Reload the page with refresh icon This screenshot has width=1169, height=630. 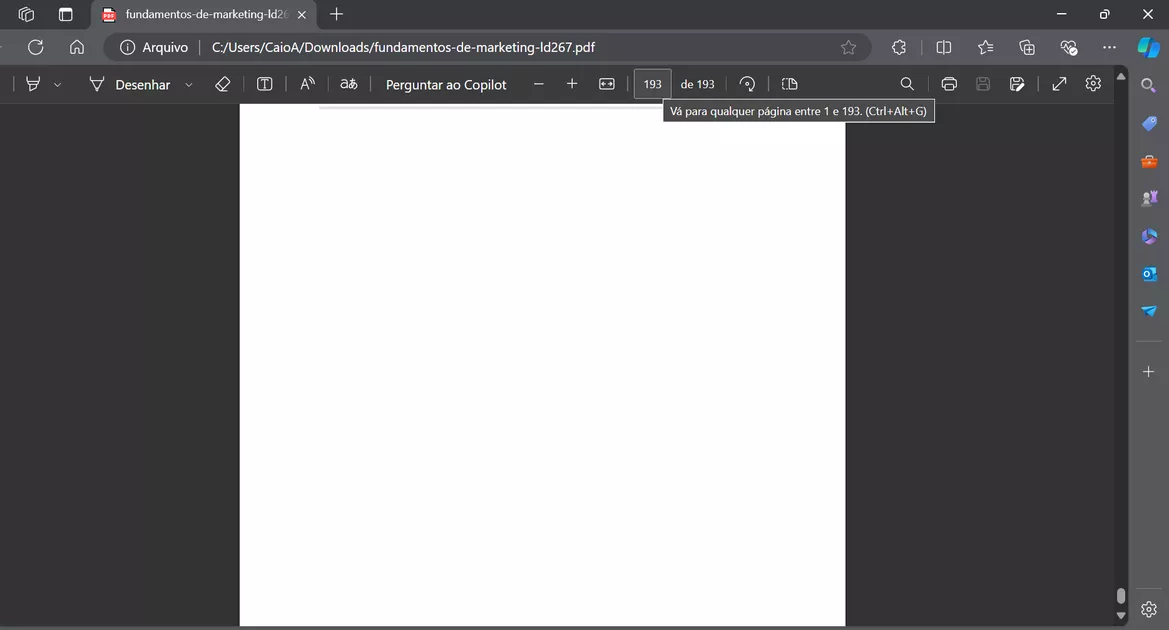35,47
